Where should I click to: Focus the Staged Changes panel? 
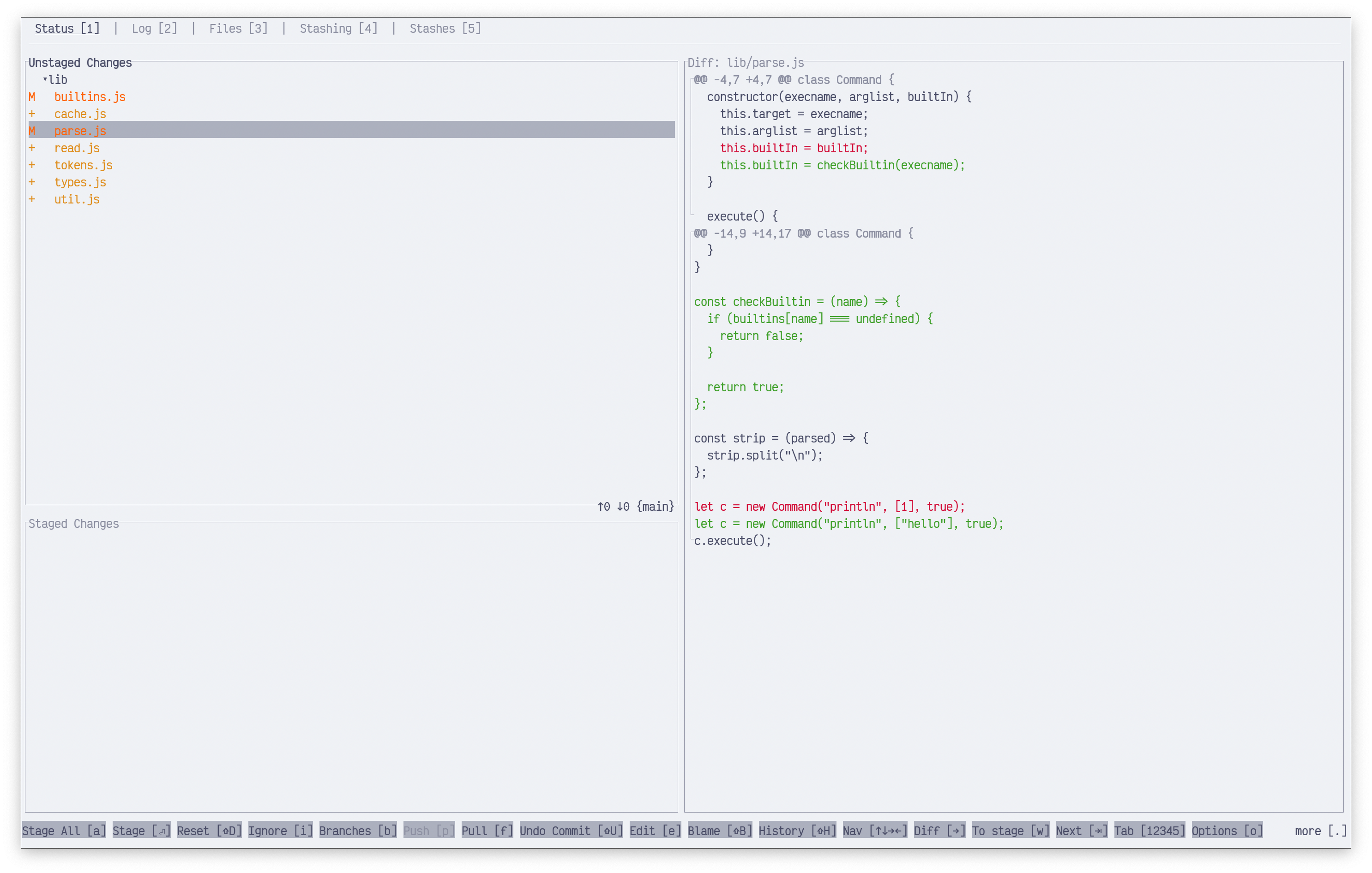coord(351,666)
